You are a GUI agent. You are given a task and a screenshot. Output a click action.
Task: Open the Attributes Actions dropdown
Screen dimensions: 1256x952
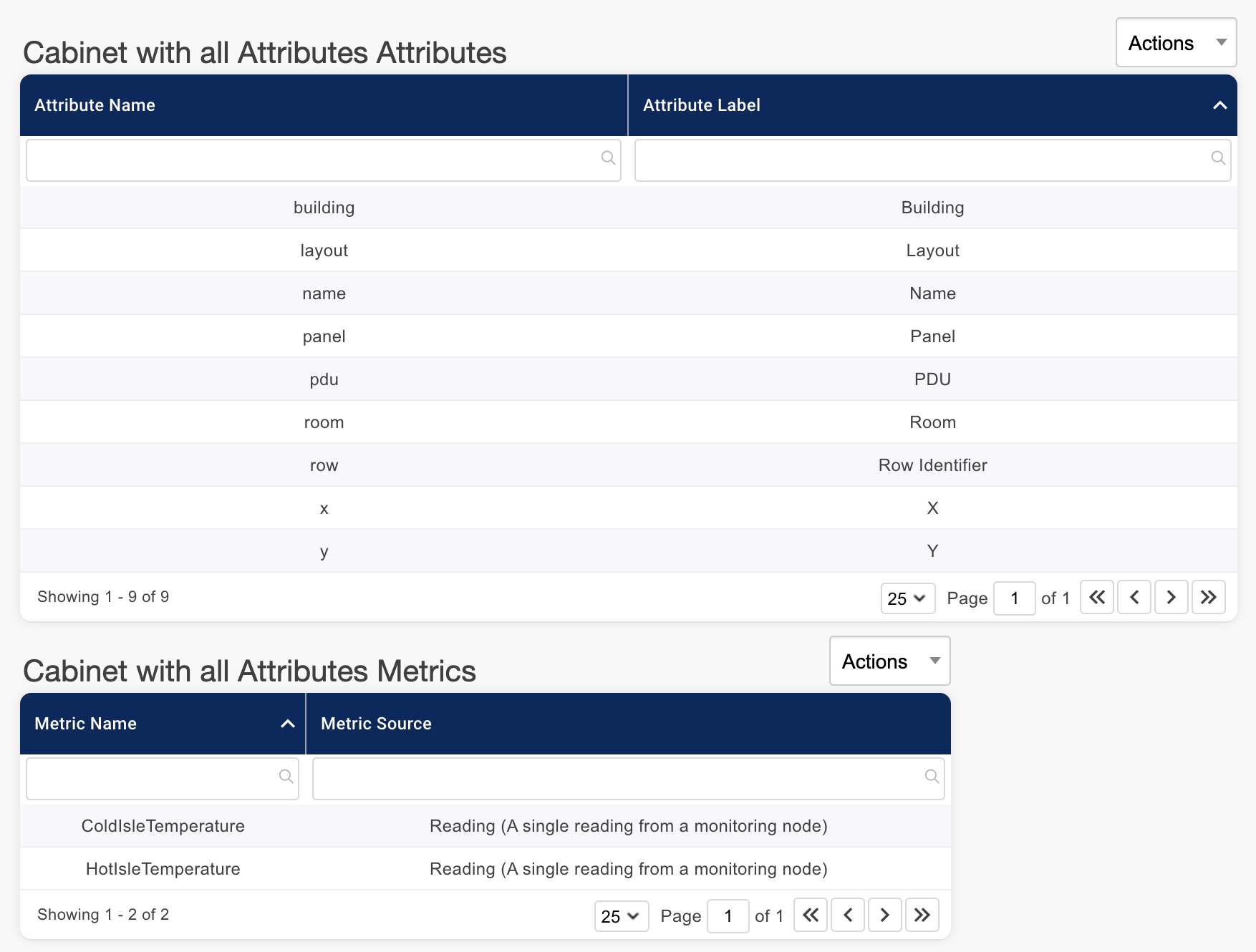point(1175,43)
